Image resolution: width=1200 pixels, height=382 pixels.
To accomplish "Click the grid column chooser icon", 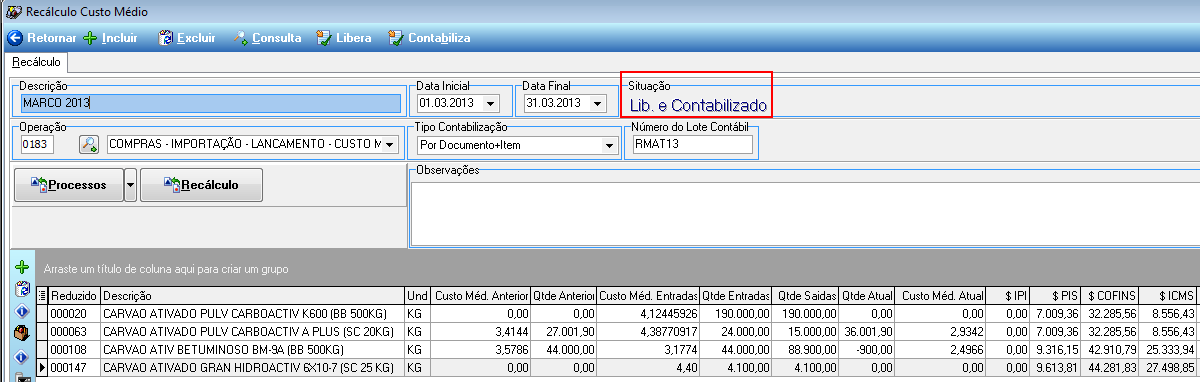I will [x=42, y=296].
